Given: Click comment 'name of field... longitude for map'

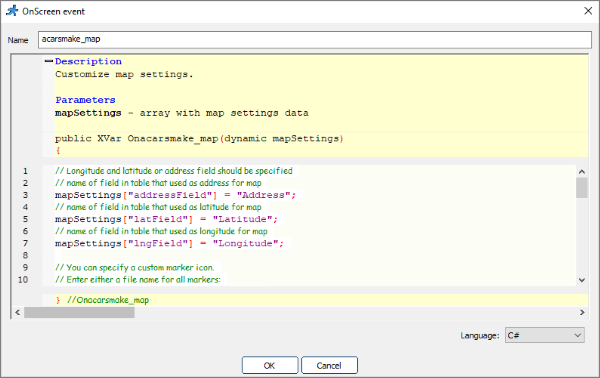Looking at the screenshot, I should click(161, 231).
